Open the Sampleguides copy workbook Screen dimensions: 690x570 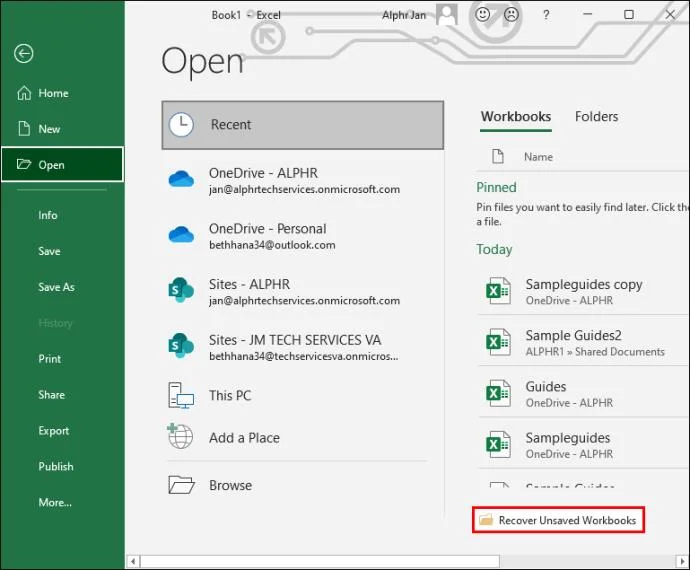(584, 291)
